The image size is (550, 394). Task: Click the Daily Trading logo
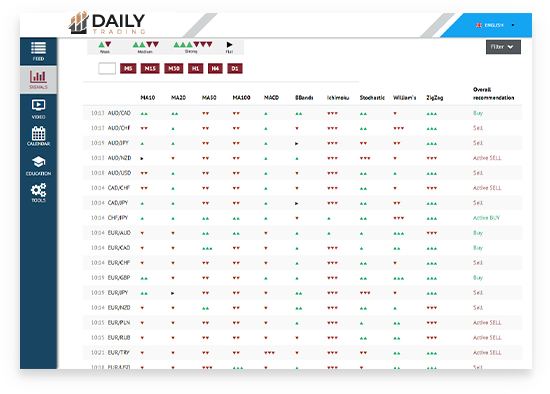click(107, 24)
